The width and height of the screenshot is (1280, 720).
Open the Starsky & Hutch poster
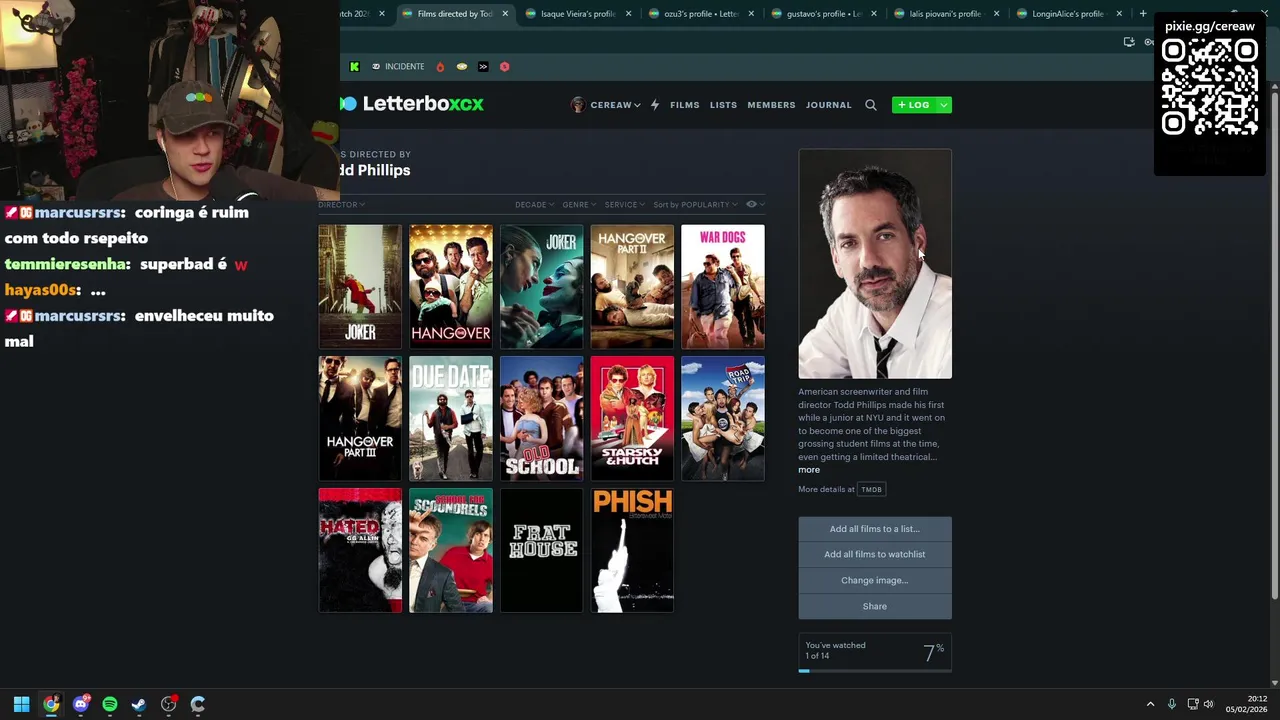pos(632,418)
